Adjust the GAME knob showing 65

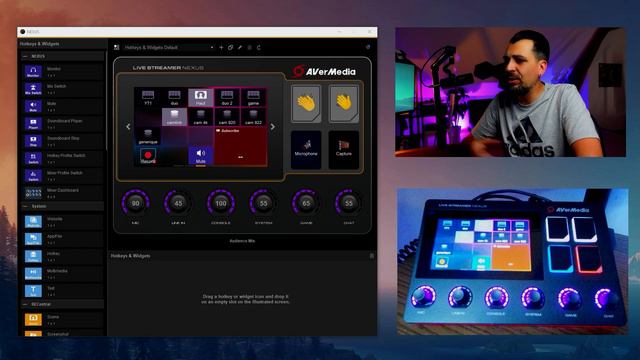coord(306,203)
